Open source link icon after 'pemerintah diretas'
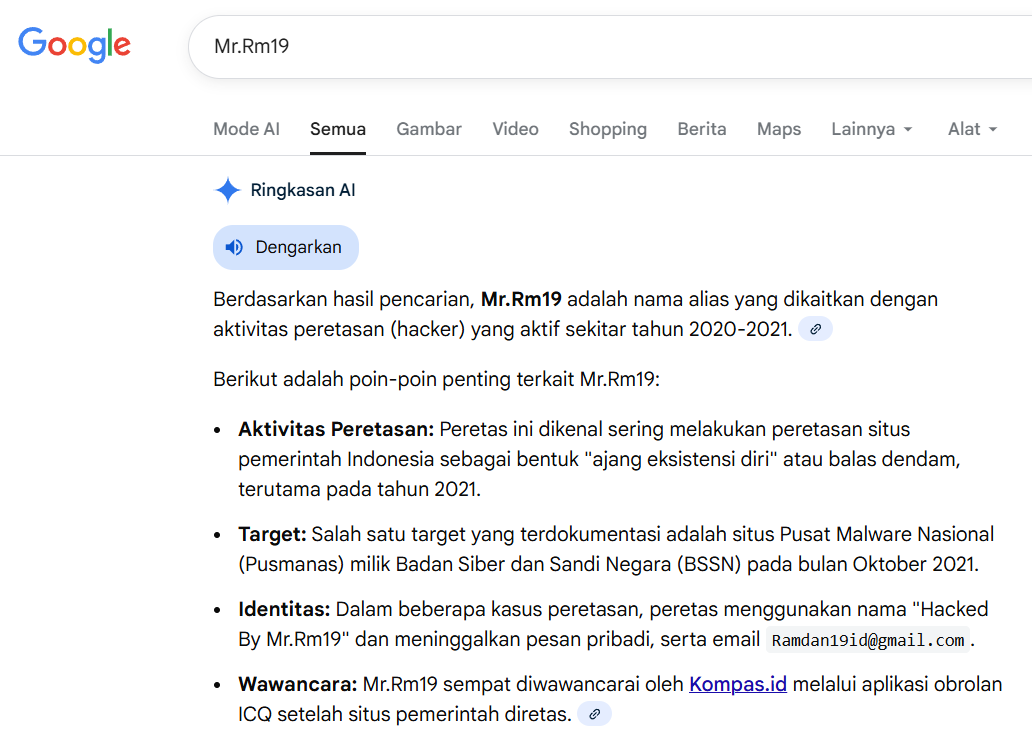 pos(594,714)
